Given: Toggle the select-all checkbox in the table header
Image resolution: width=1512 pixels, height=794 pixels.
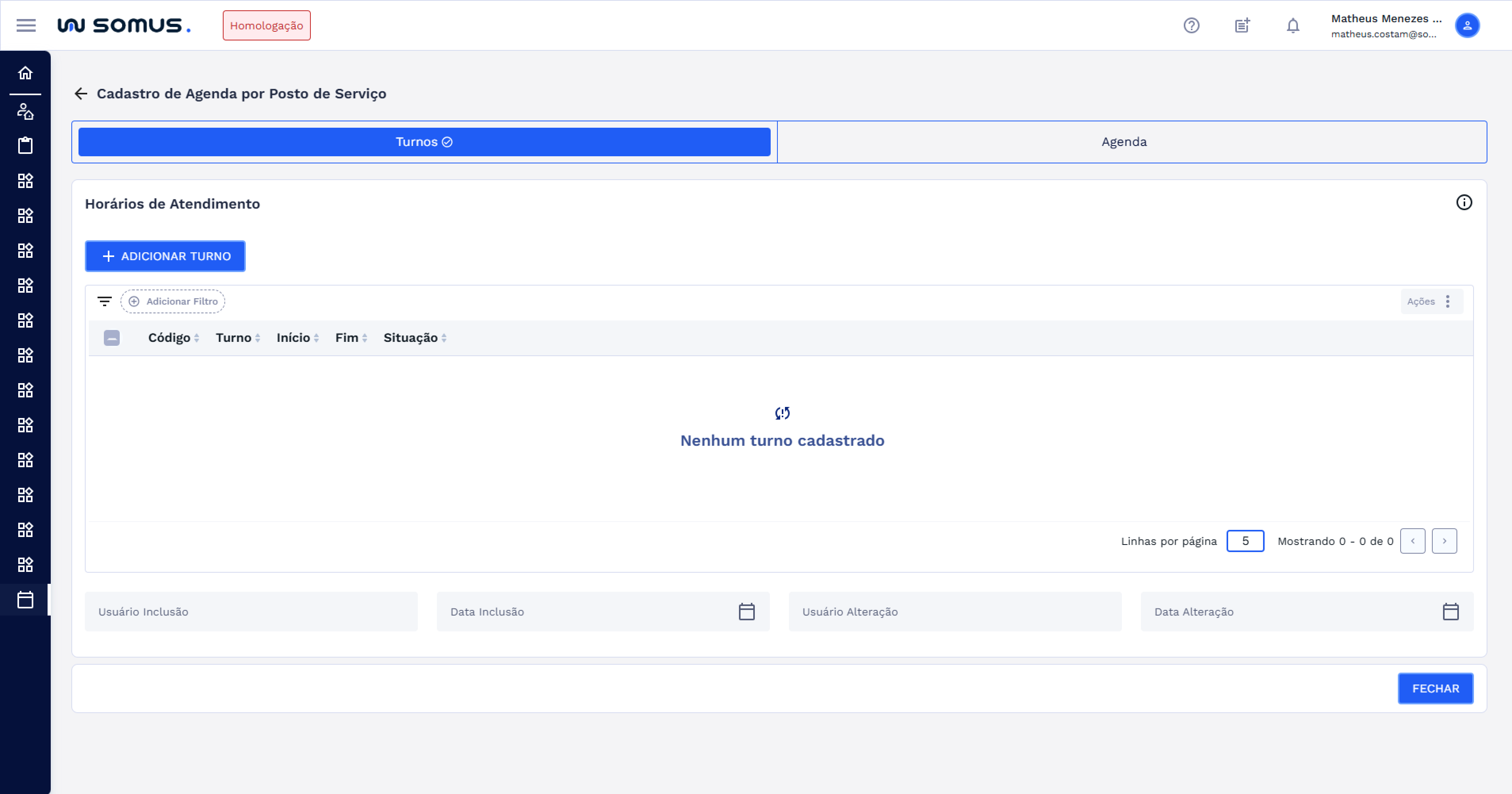Looking at the screenshot, I should click(x=111, y=338).
